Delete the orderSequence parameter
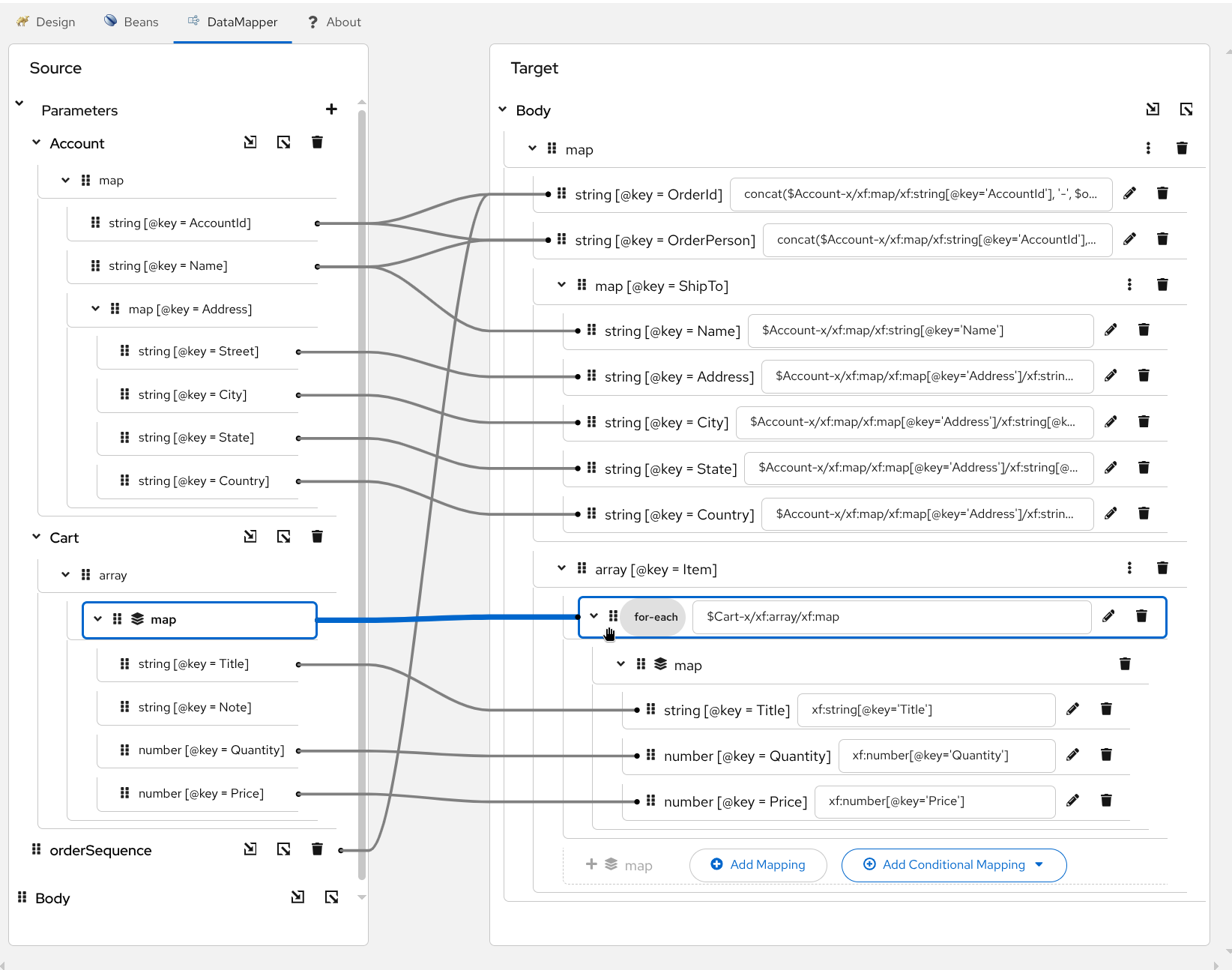Viewport: 1232px width, 970px height. pyautogui.click(x=317, y=849)
